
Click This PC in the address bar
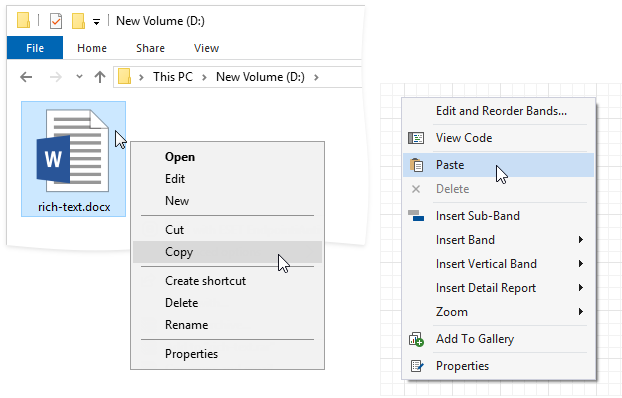pos(173,77)
